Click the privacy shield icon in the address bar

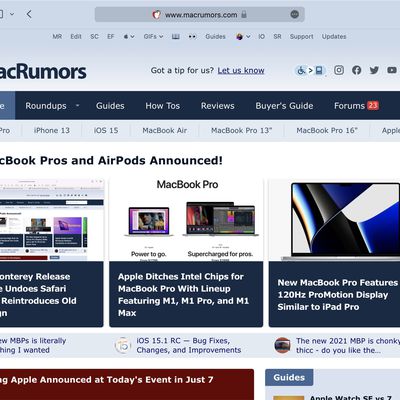tap(156, 15)
